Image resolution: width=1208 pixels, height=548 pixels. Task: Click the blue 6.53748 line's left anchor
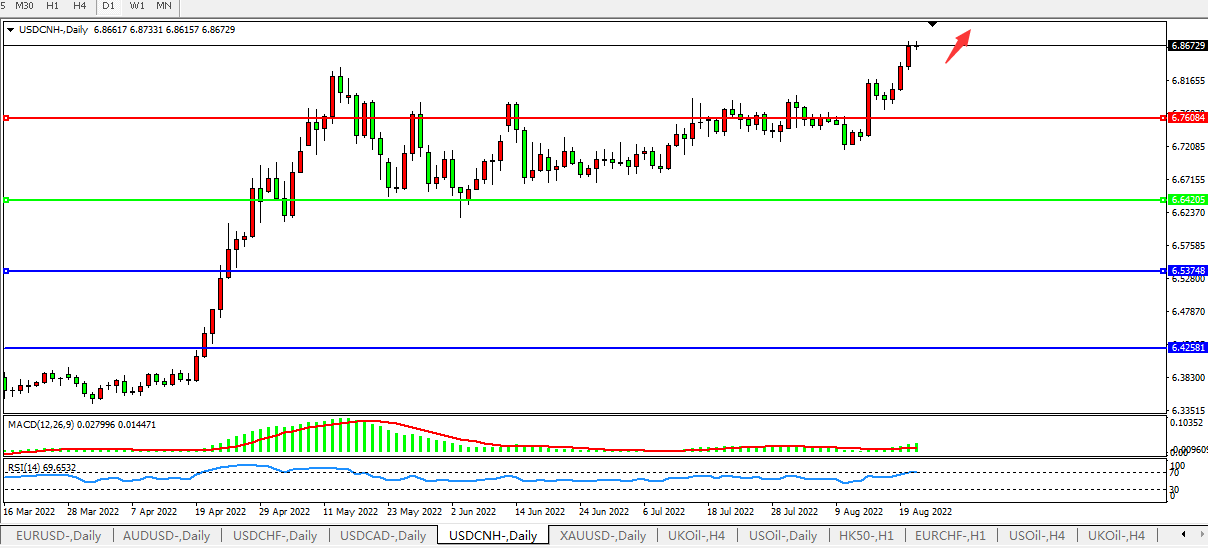point(7,271)
